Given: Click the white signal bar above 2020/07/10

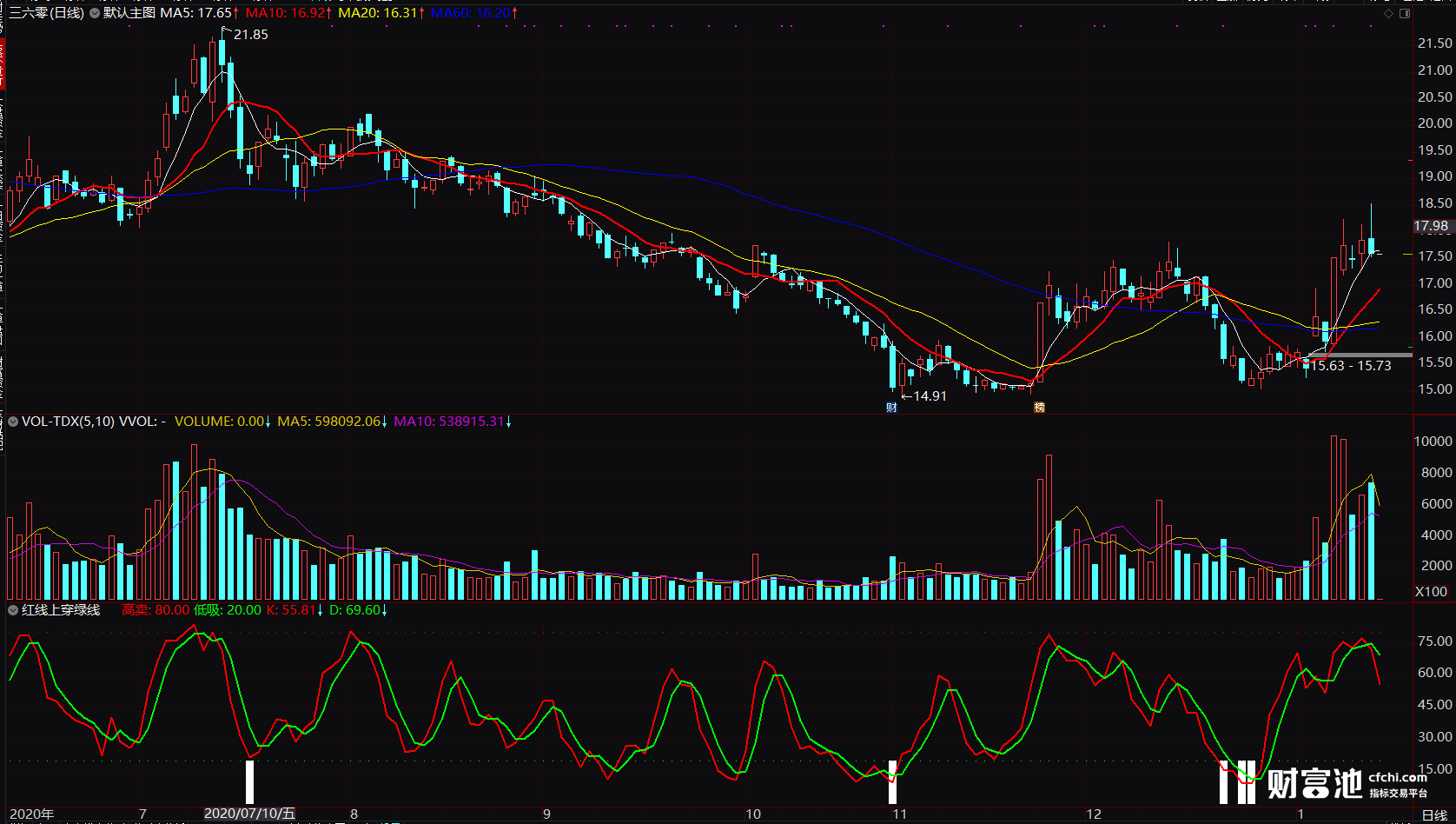Looking at the screenshot, I should coord(250,782).
